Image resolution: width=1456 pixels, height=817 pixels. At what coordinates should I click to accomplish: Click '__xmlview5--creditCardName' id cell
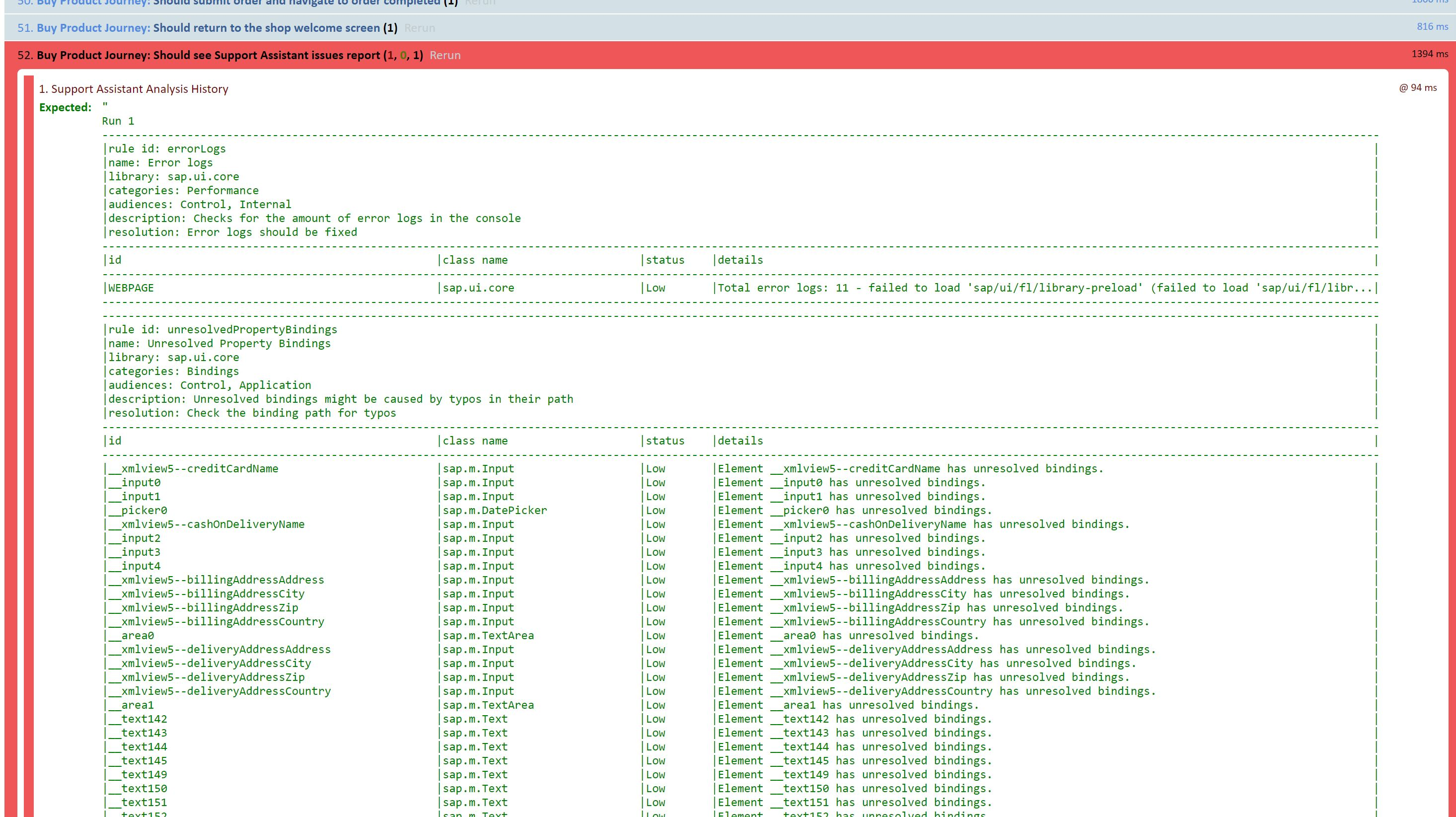tap(193, 469)
